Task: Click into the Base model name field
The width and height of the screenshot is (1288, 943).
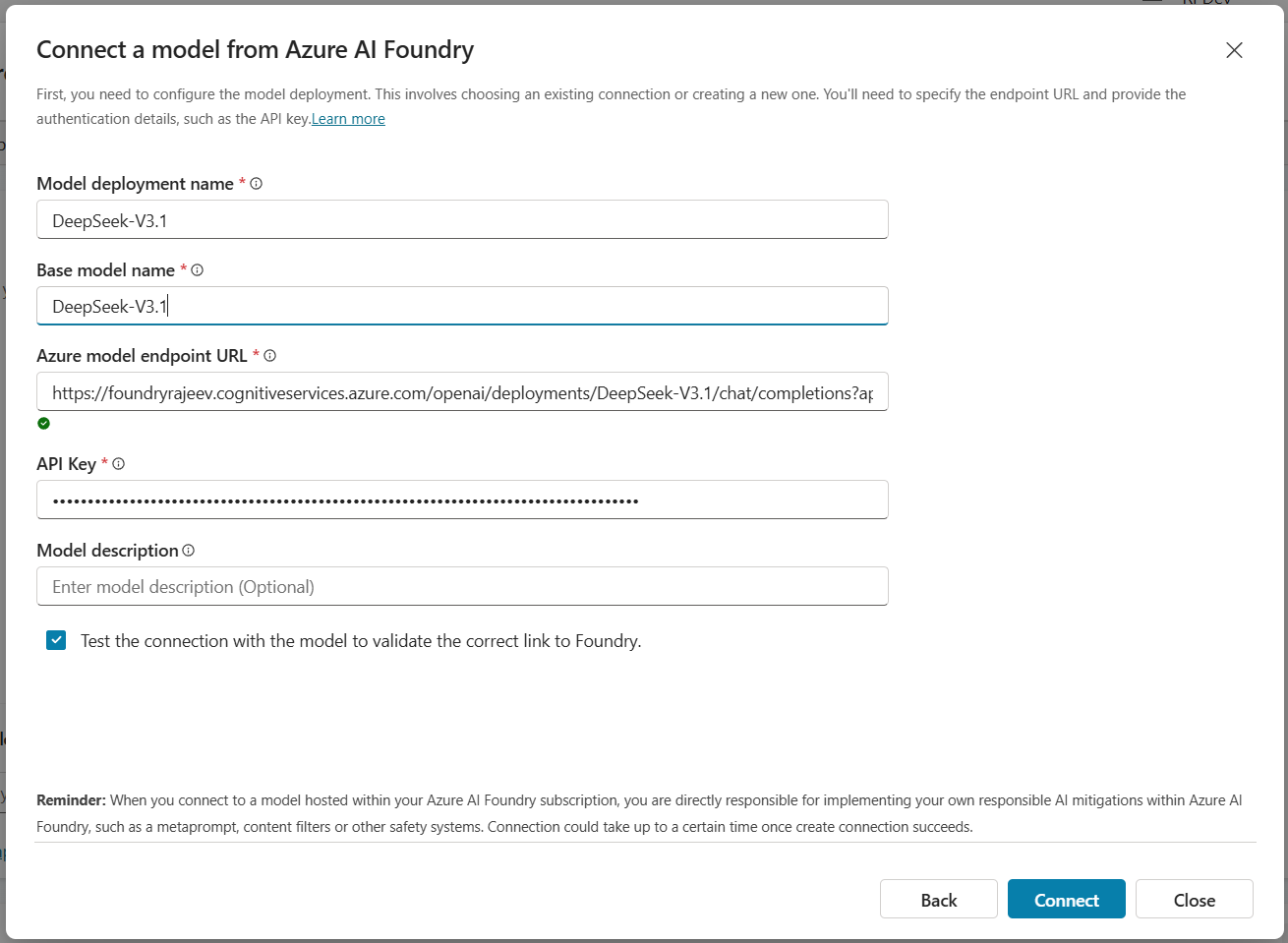Action: click(462, 307)
